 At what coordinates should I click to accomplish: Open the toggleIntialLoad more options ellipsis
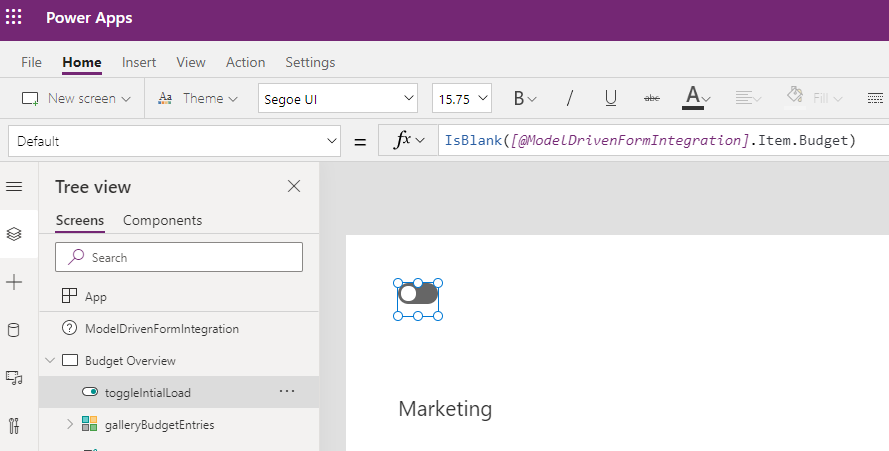tap(287, 391)
